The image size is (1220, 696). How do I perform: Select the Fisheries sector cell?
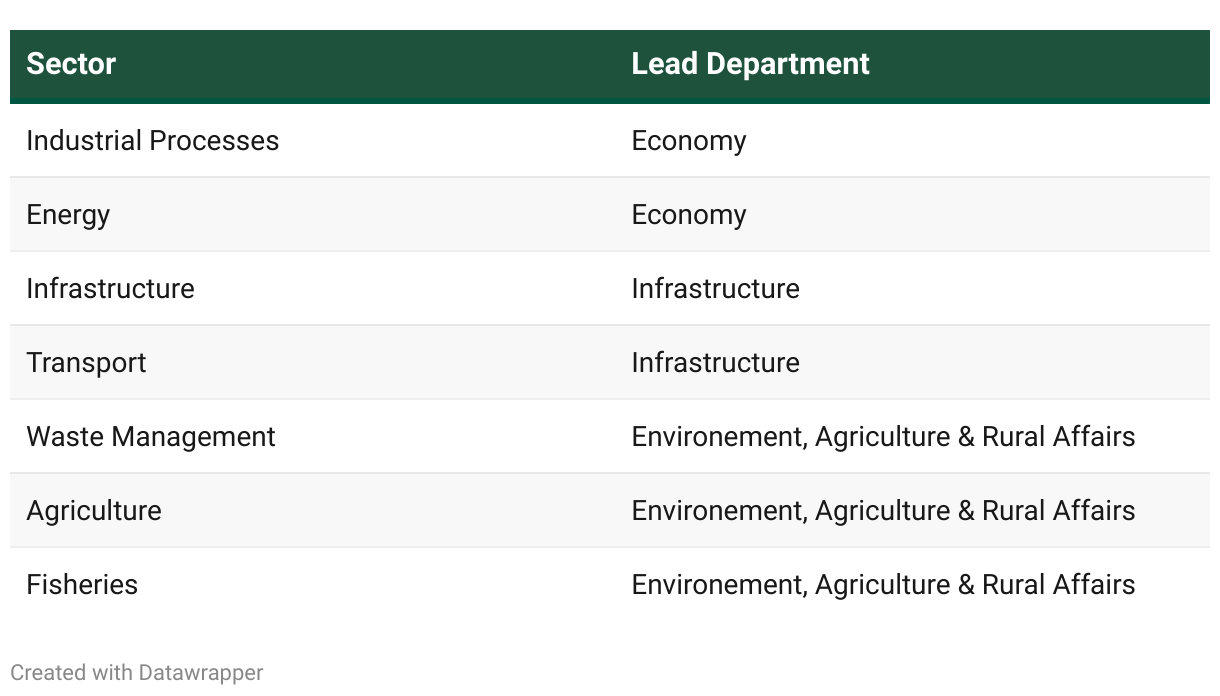click(x=82, y=585)
